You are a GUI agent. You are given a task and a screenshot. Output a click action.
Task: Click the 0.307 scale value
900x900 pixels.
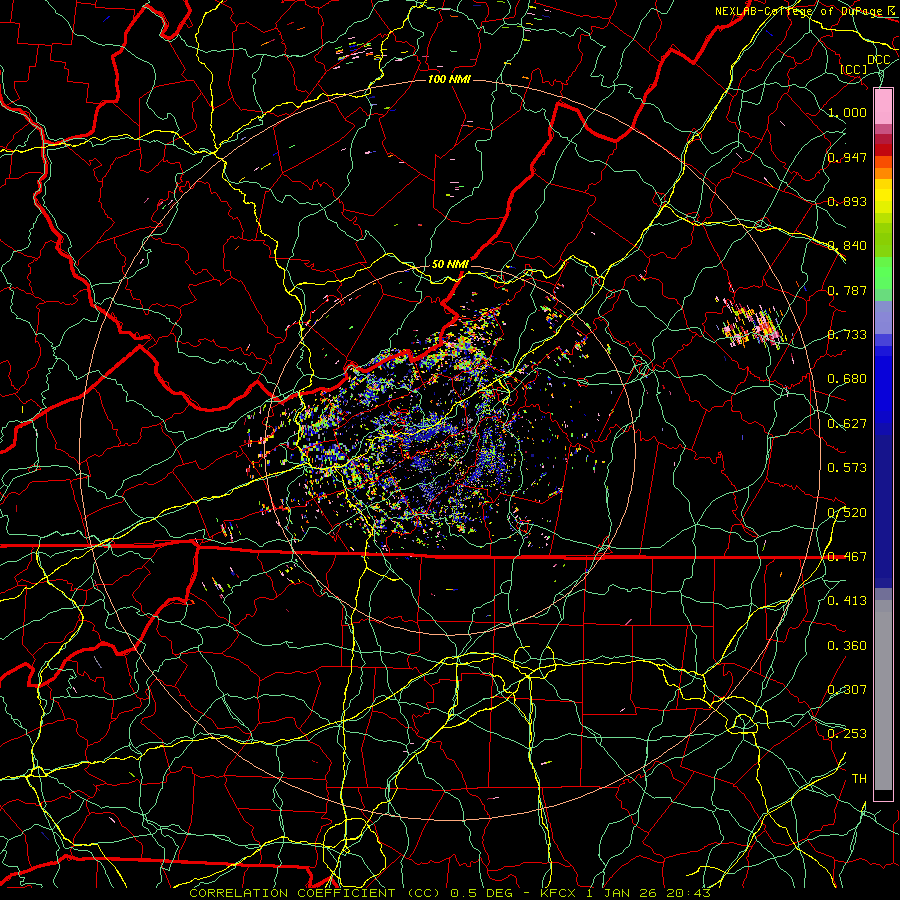tap(847, 690)
